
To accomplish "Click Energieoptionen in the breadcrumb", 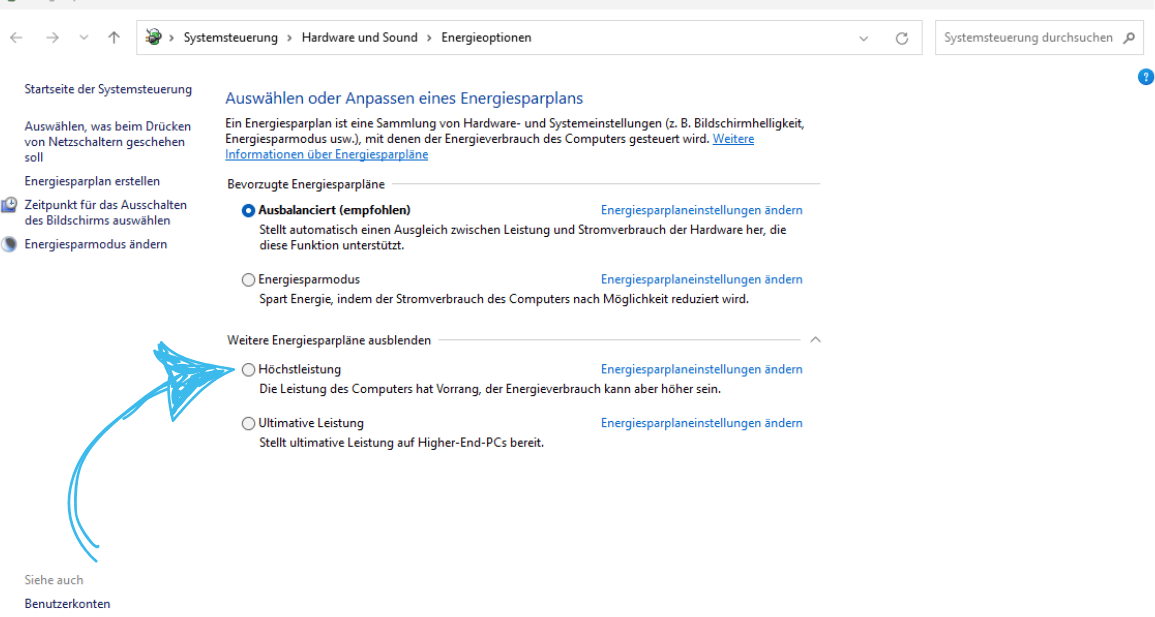I will pyautogui.click(x=486, y=38).
